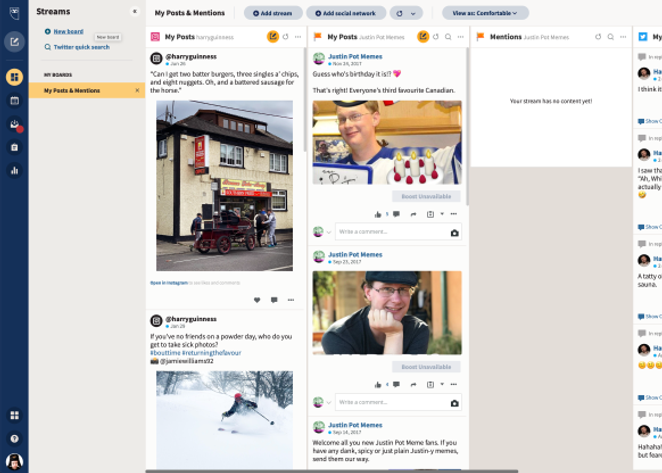Open the pub photo in burger post
This screenshot has height=473, width=662.
[224, 185]
